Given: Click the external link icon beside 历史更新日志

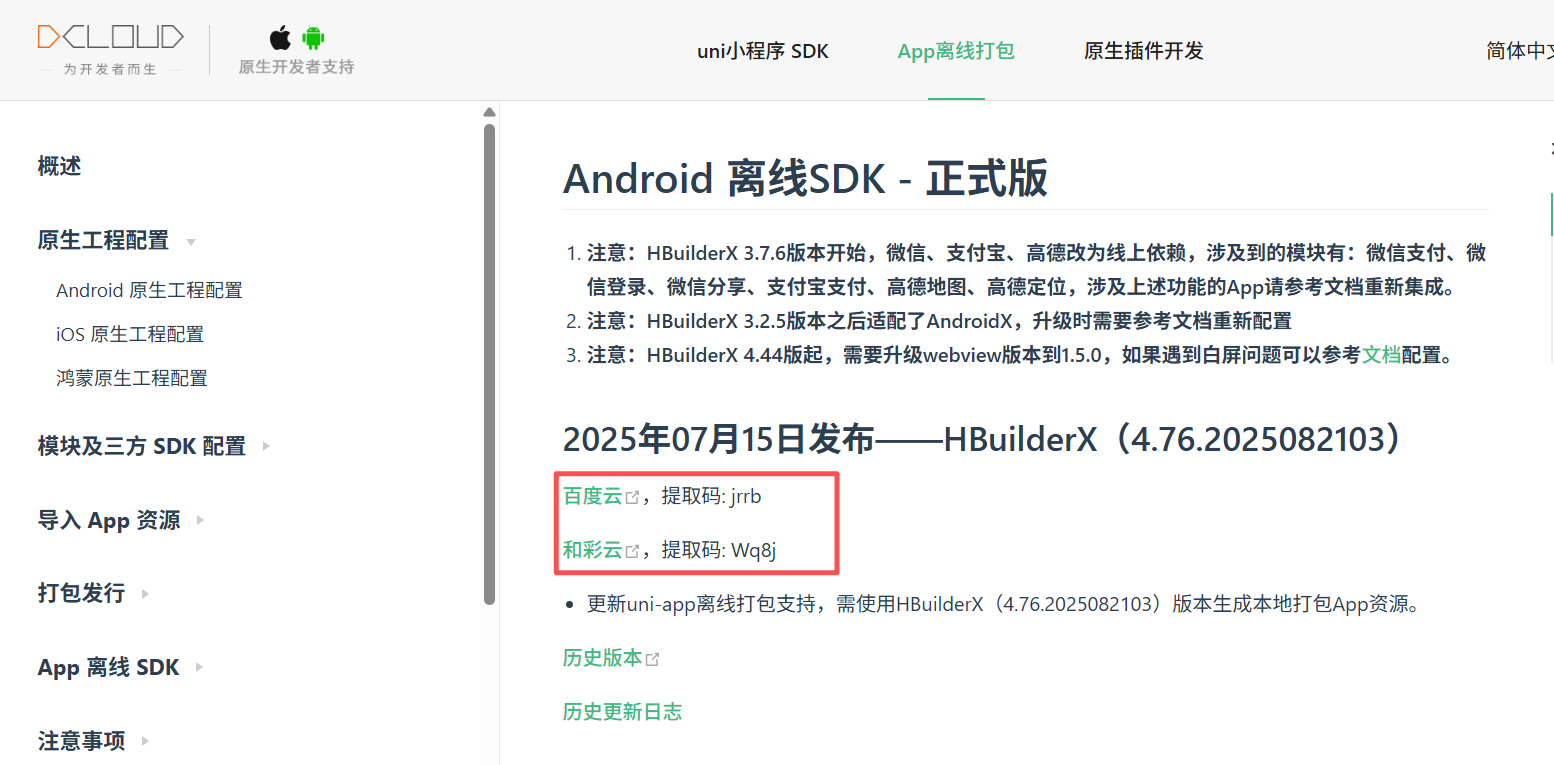Looking at the screenshot, I should (692, 711).
